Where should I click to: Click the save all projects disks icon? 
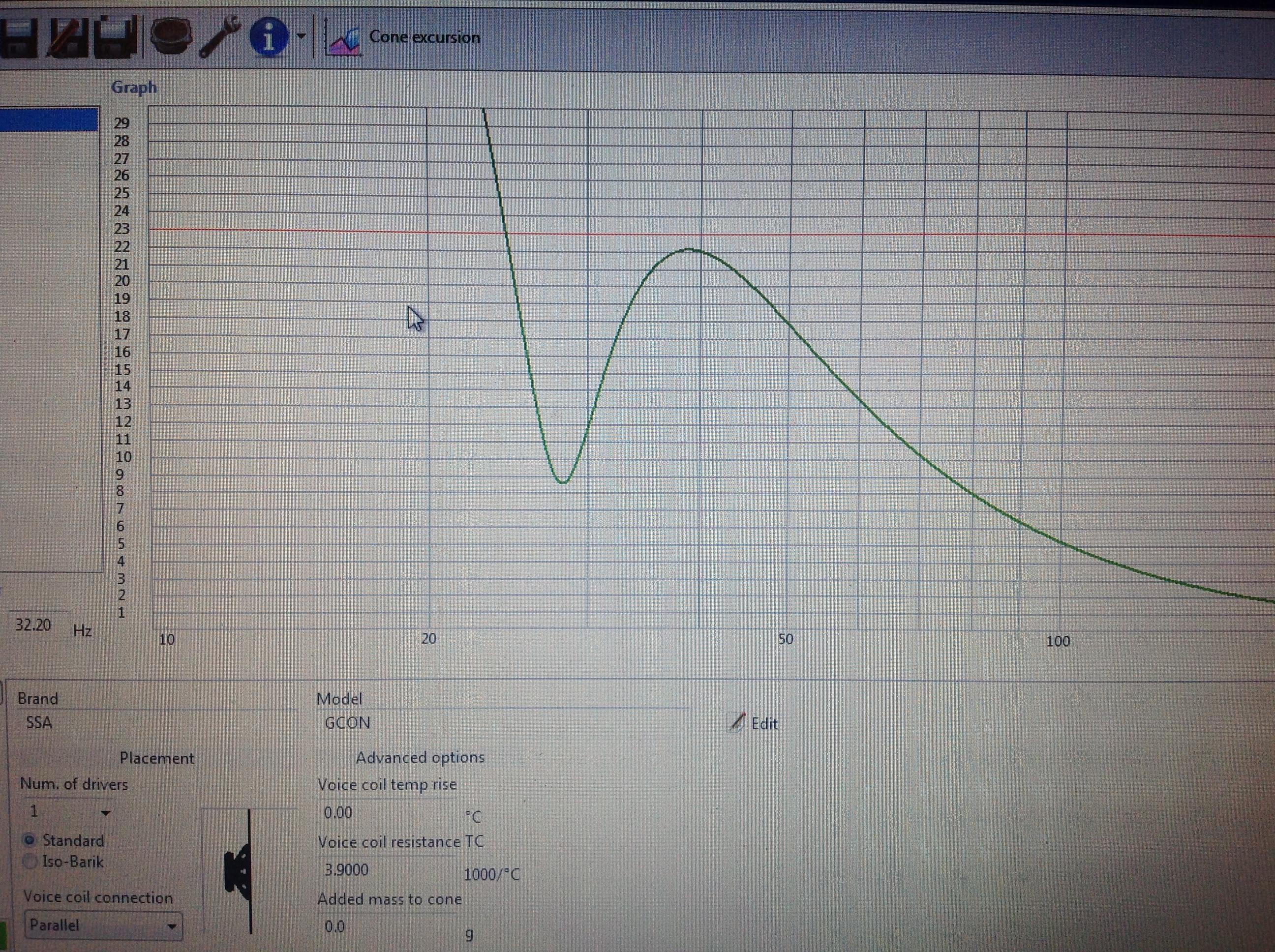click(x=117, y=37)
